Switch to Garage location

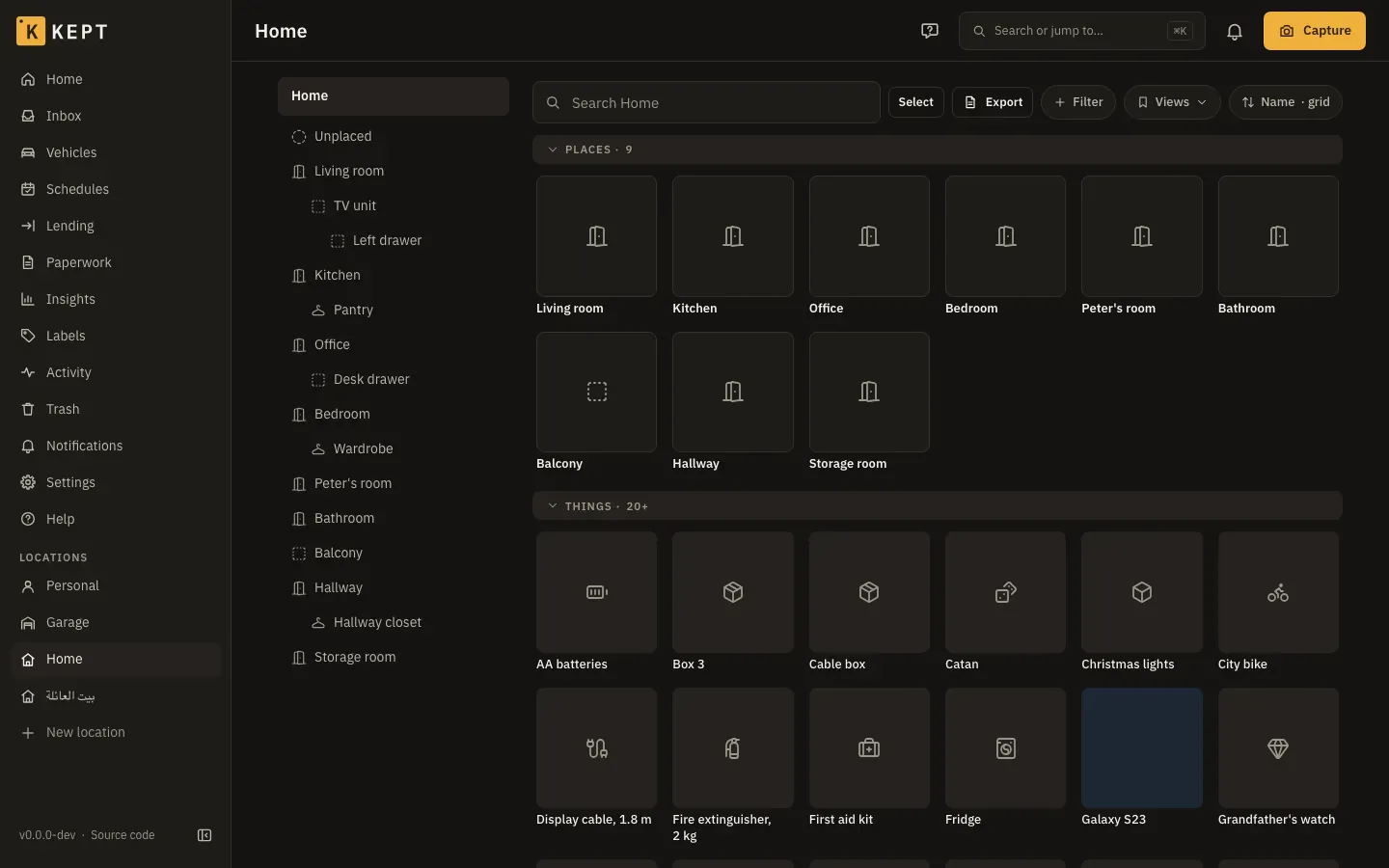116,622
